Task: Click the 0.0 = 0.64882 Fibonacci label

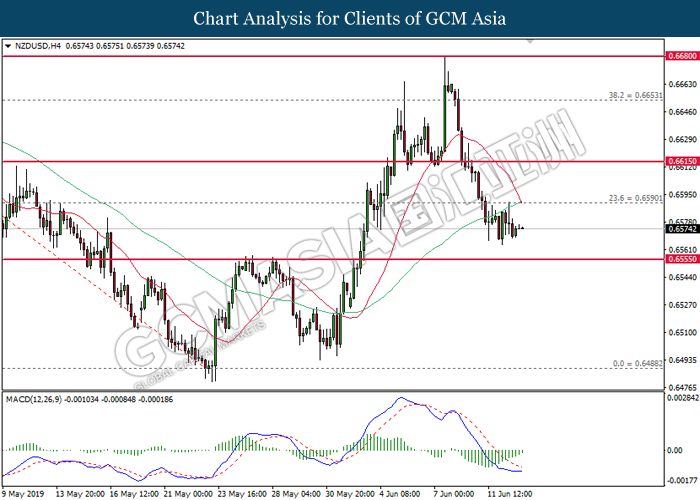Action: pos(638,363)
